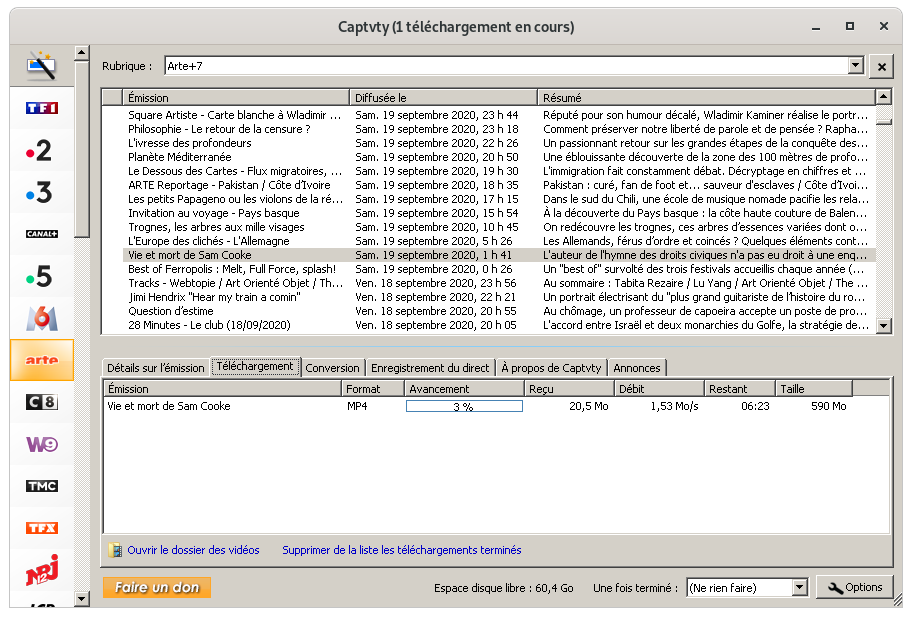Select Trognes, les arbres aux mille visages

(499, 227)
